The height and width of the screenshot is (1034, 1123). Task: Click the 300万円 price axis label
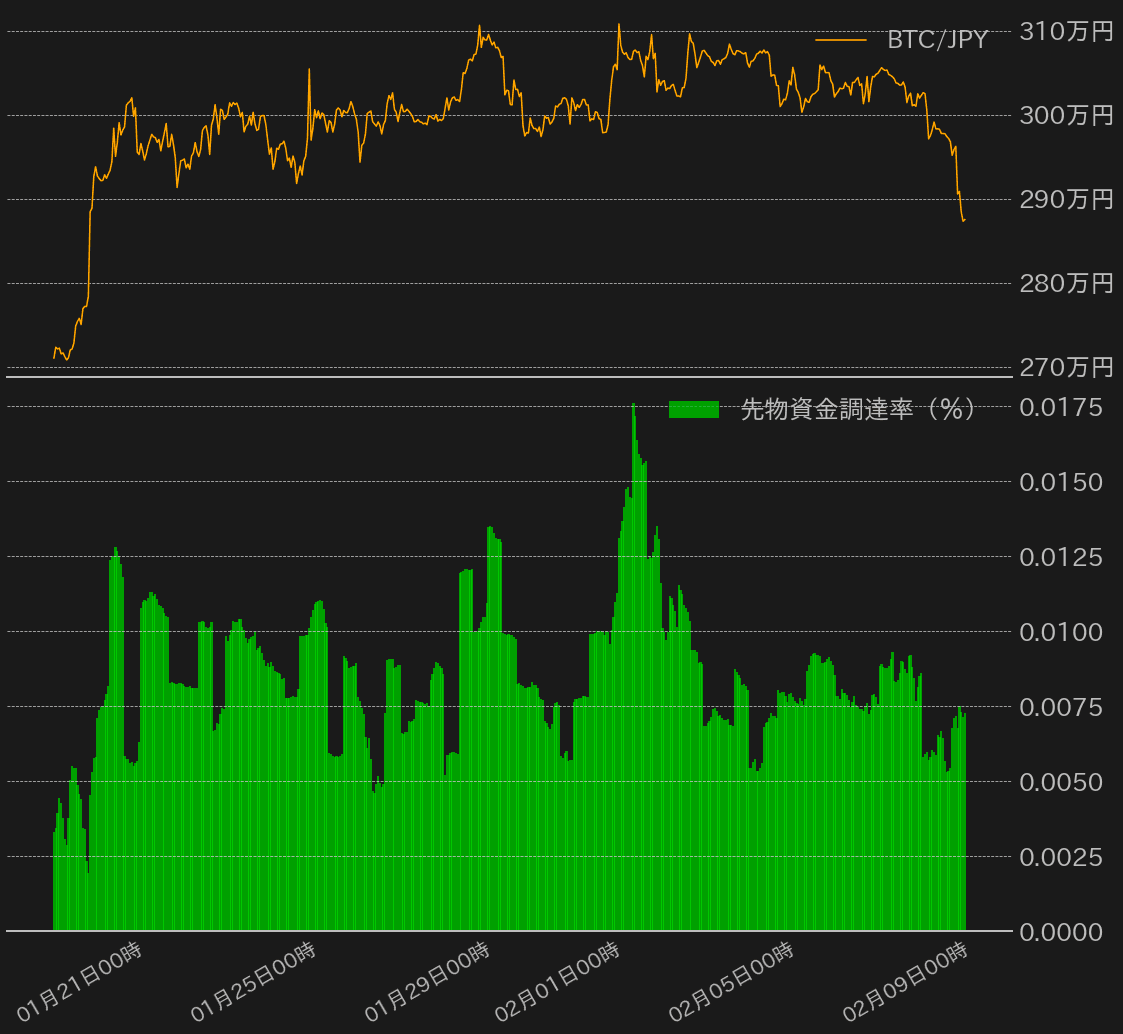coord(1065,116)
